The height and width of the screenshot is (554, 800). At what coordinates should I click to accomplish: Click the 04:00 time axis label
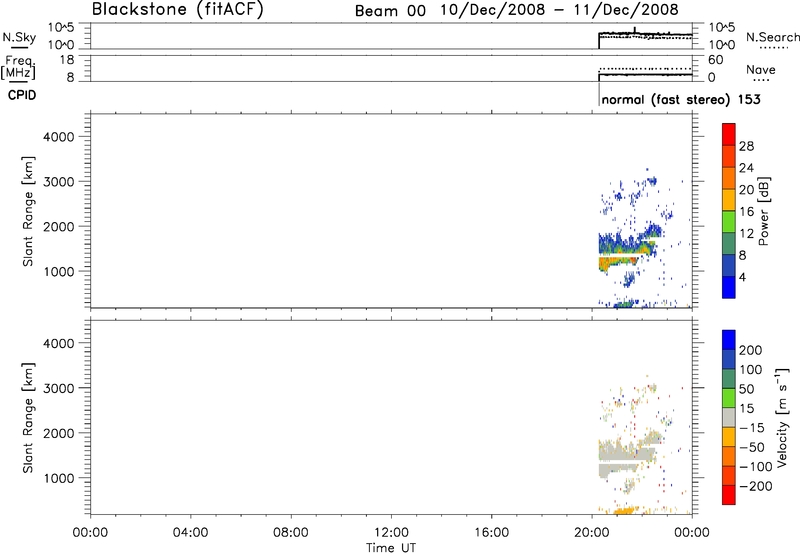click(x=191, y=533)
